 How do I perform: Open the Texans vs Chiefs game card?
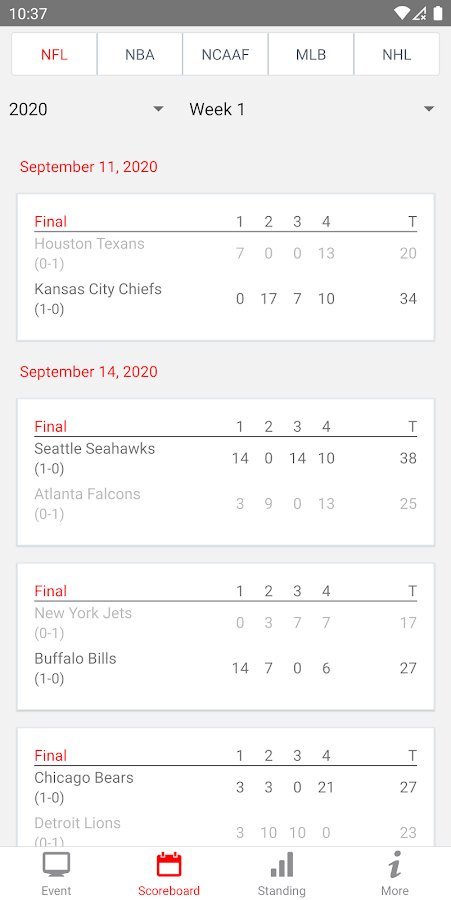(226, 267)
